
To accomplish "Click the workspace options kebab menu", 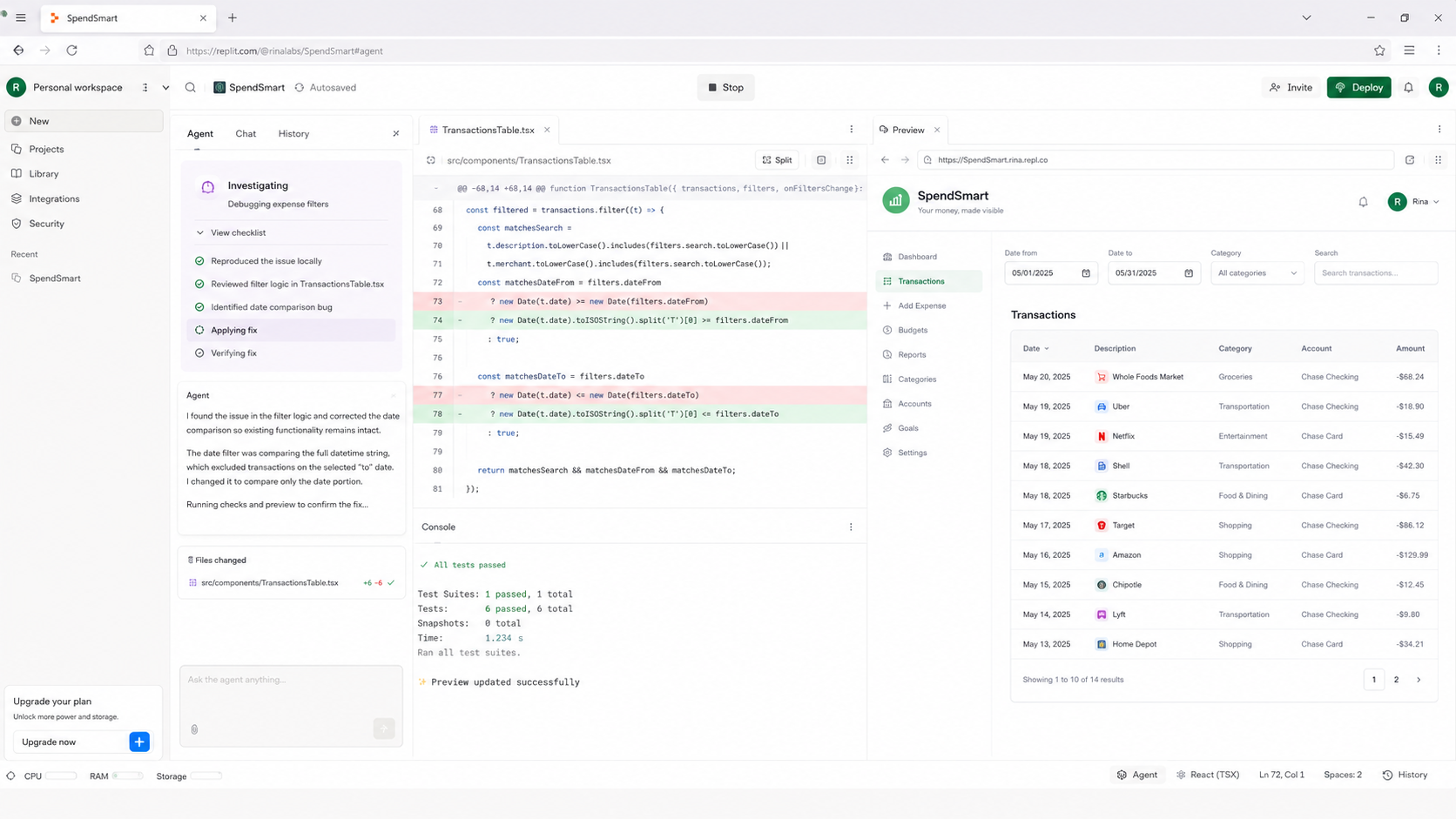I will tap(145, 87).
